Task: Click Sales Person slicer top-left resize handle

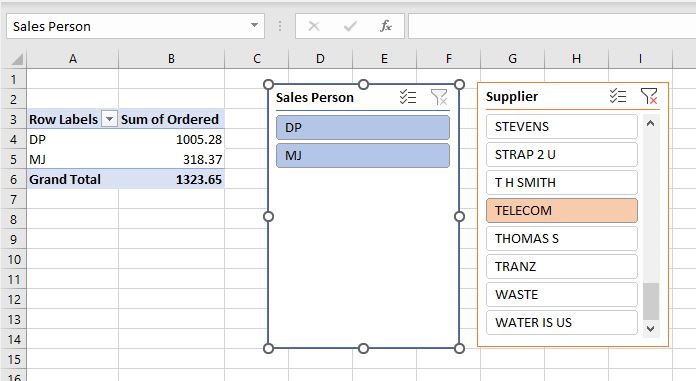Action: (269, 84)
